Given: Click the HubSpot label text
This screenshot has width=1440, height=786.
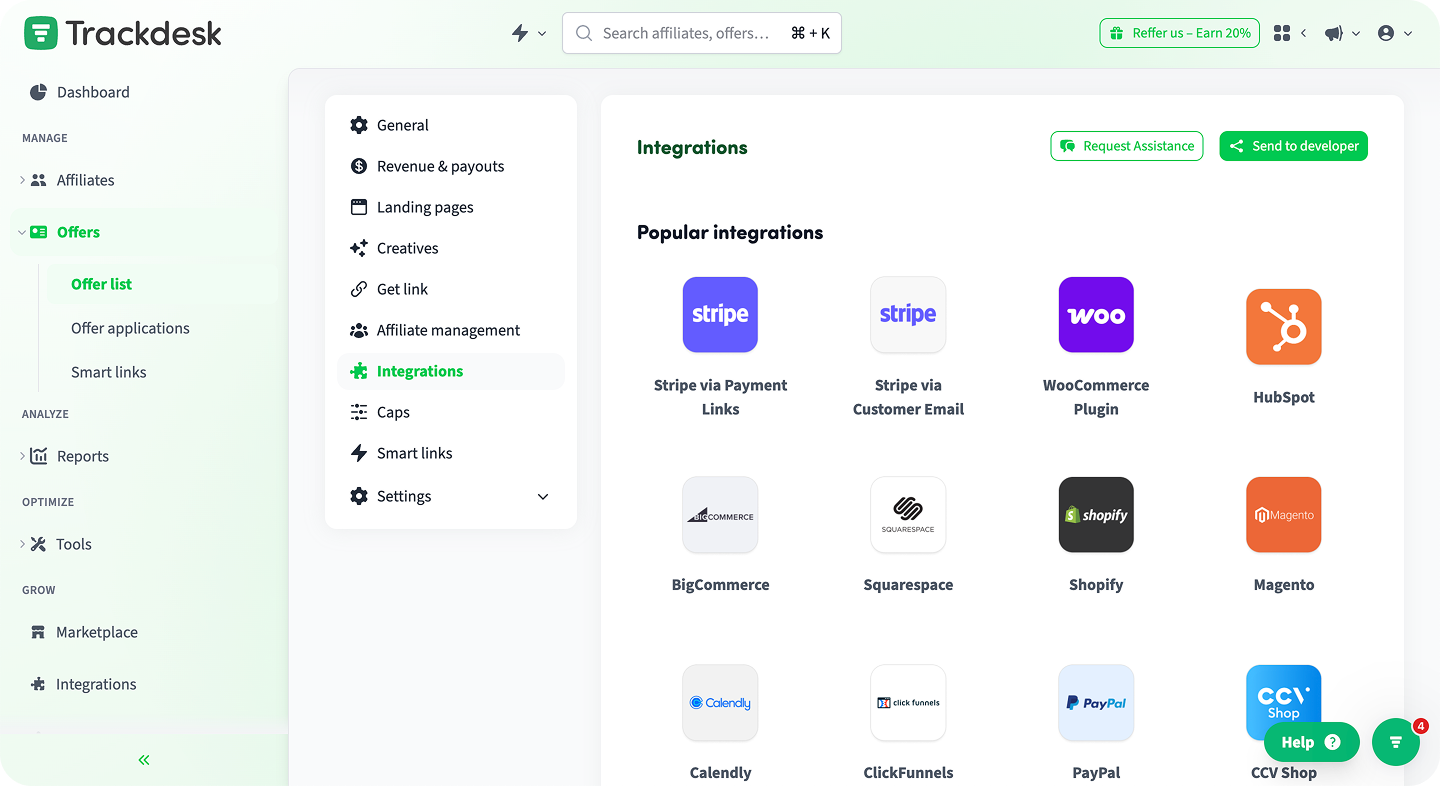Looking at the screenshot, I should tap(1284, 397).
